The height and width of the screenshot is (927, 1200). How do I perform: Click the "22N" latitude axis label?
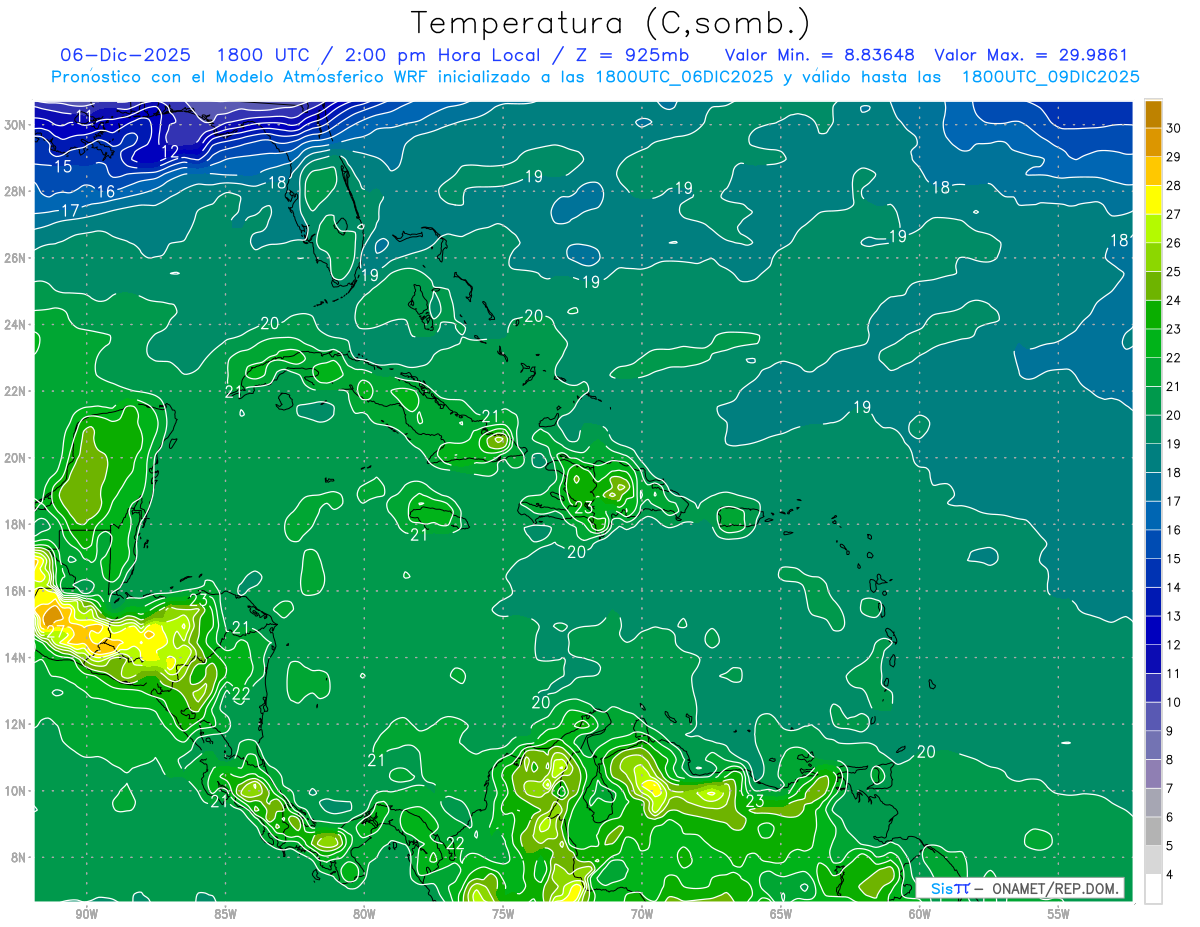pyautogui.click(x=15, y=391)
